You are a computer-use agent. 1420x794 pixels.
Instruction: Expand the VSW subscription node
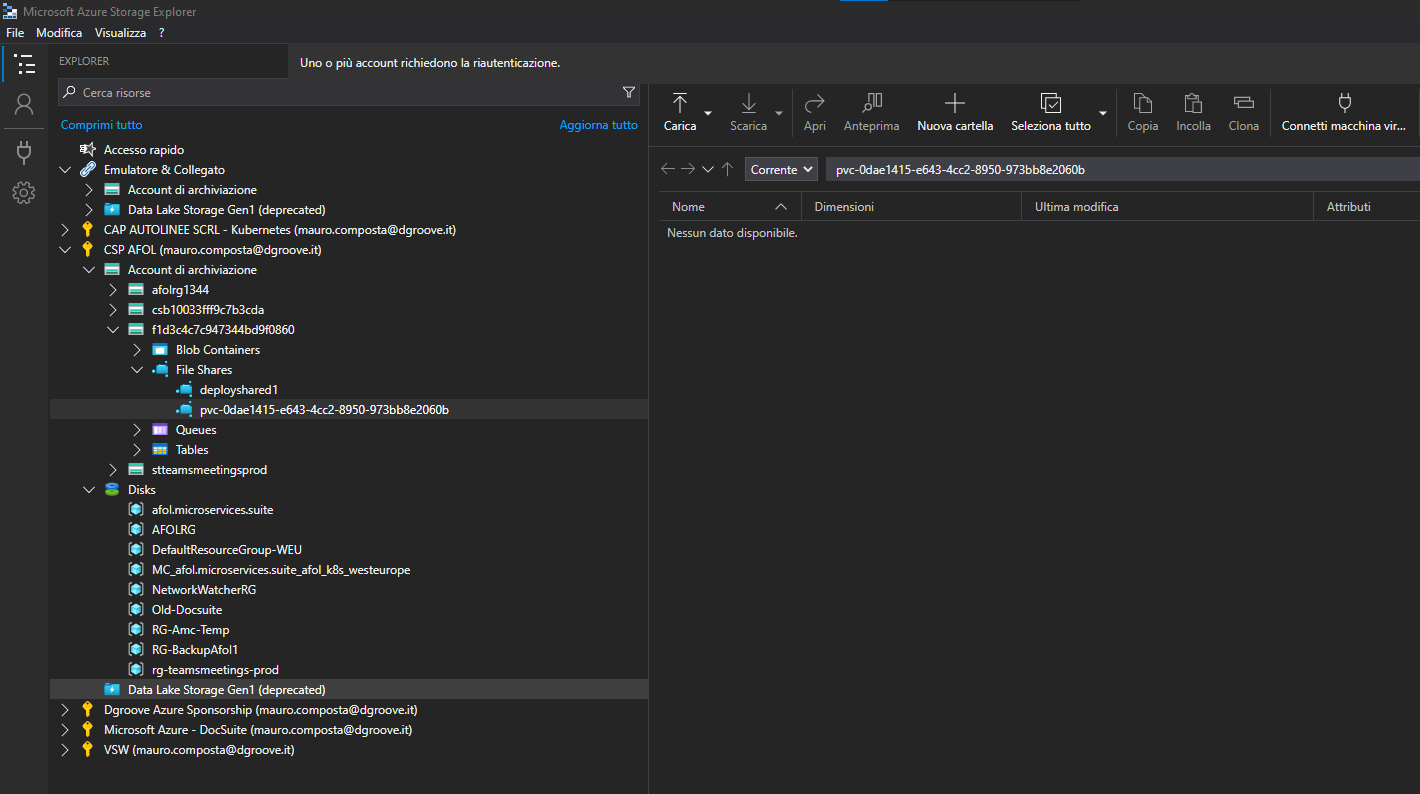(65, 749)
